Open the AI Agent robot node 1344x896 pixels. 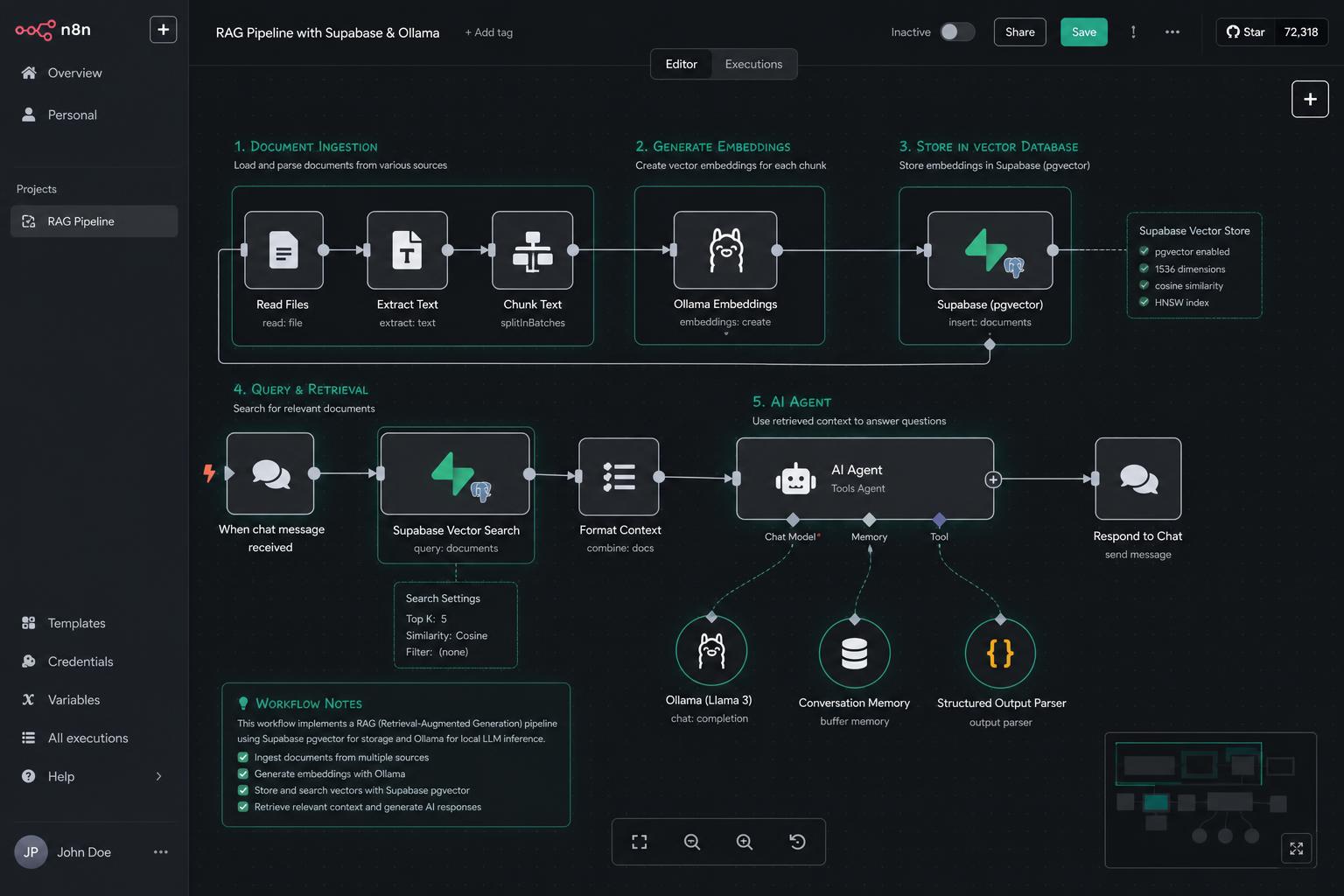pyautogui.click(x=864, y=479)
